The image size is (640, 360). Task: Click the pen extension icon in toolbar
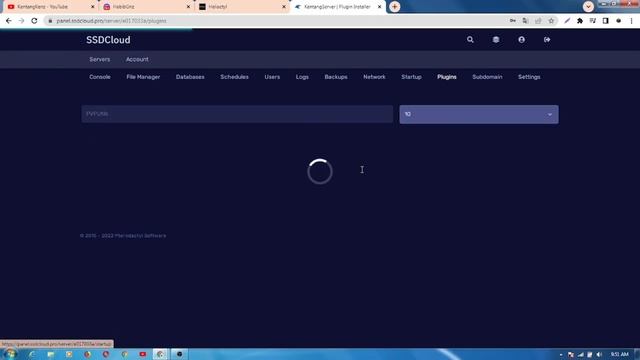(567, 21)
